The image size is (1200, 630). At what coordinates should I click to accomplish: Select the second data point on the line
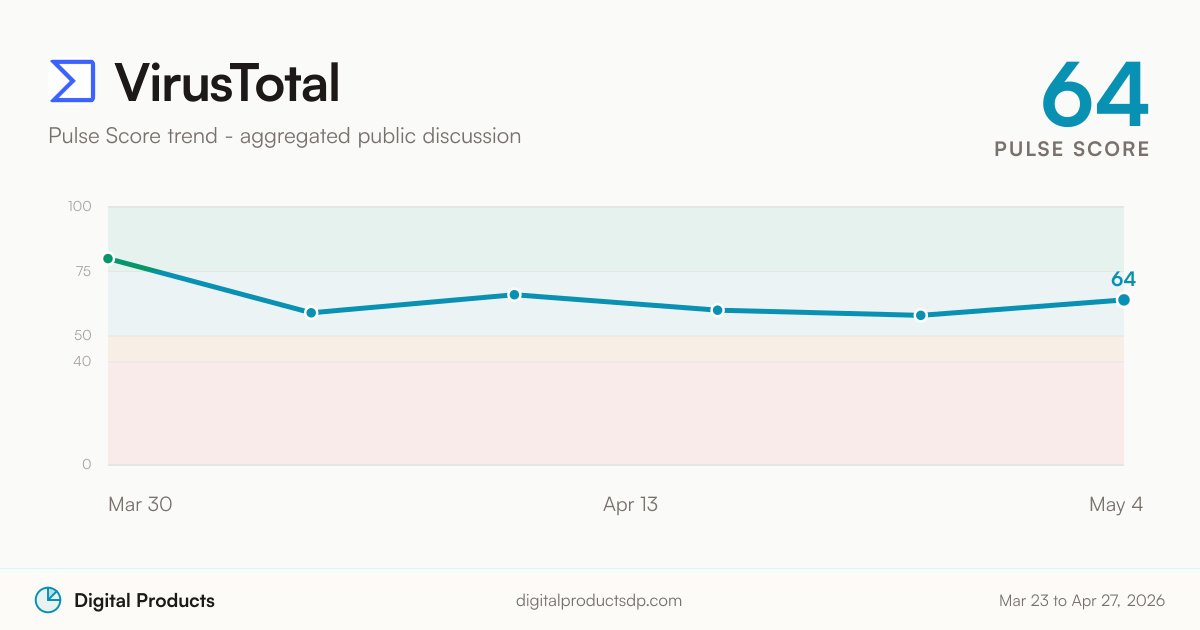pos(311,312)
